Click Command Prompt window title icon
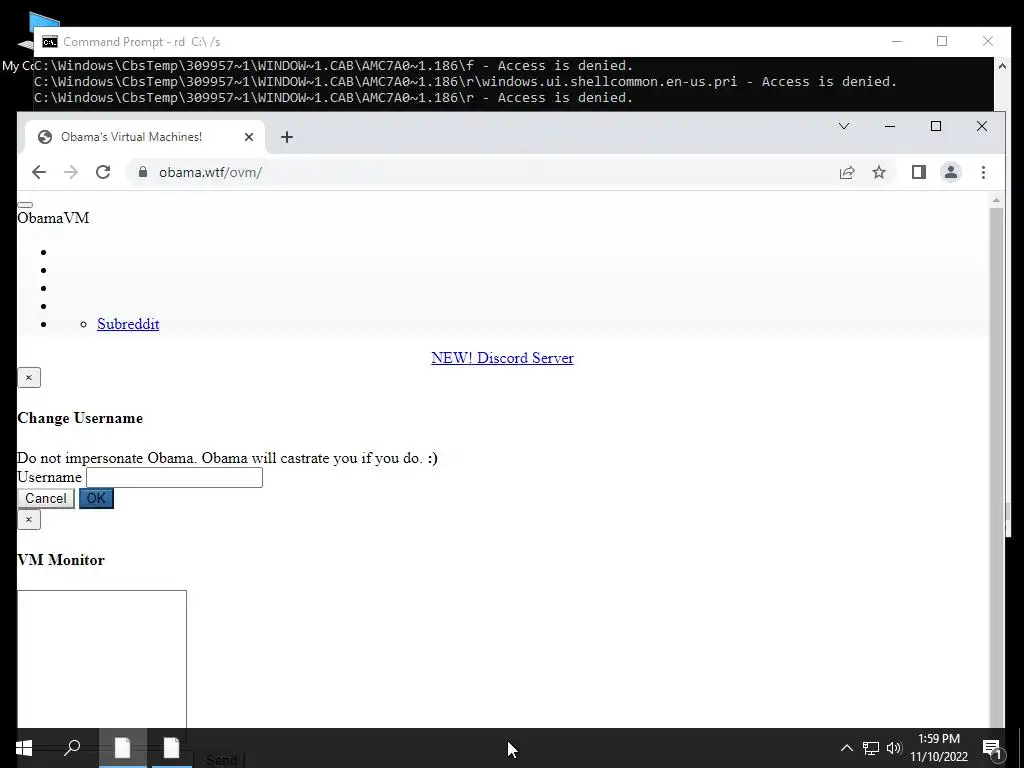The image size is (1024, 768). [50, 42]
